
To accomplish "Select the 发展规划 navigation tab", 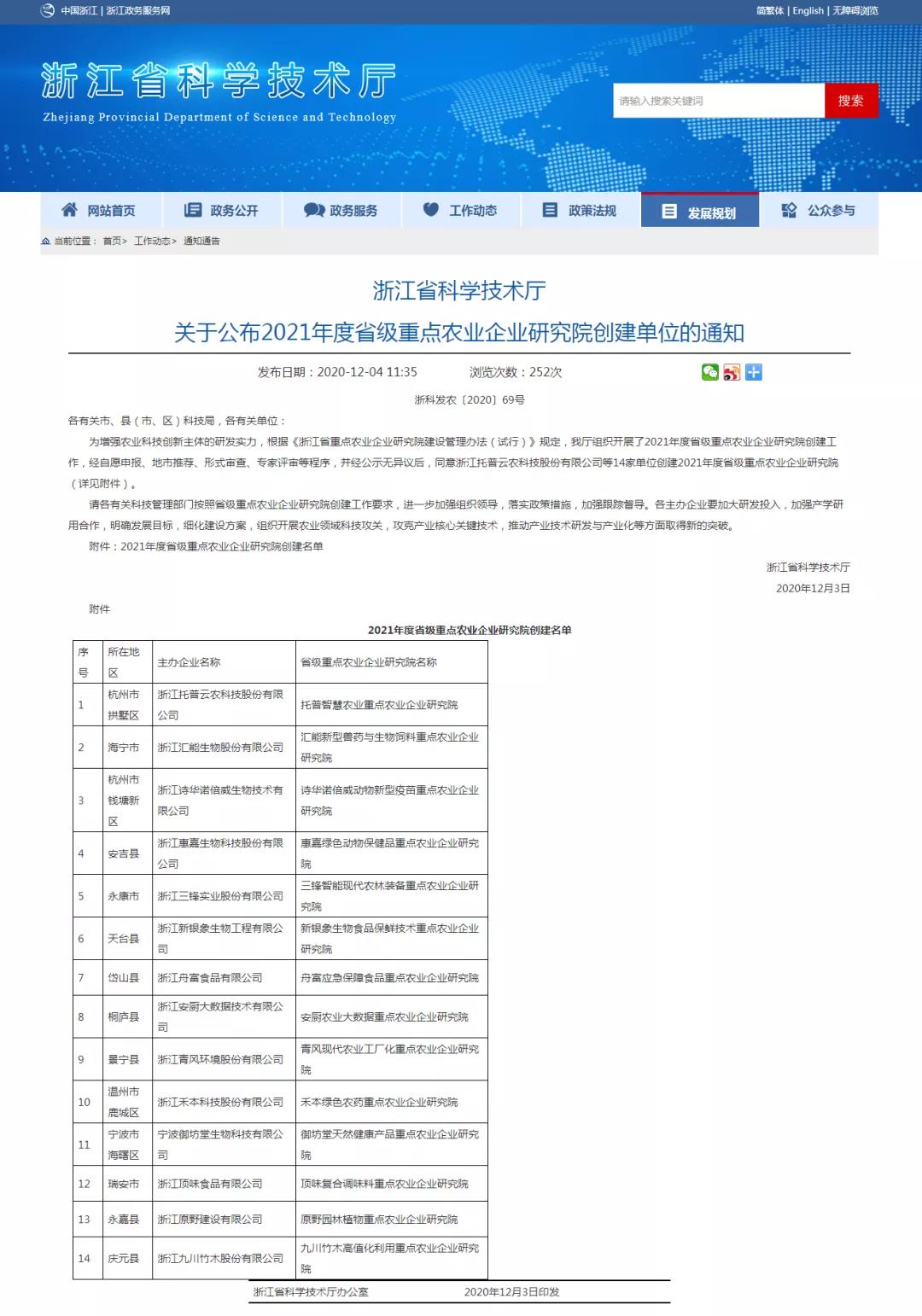I will (x=700, y=212).
